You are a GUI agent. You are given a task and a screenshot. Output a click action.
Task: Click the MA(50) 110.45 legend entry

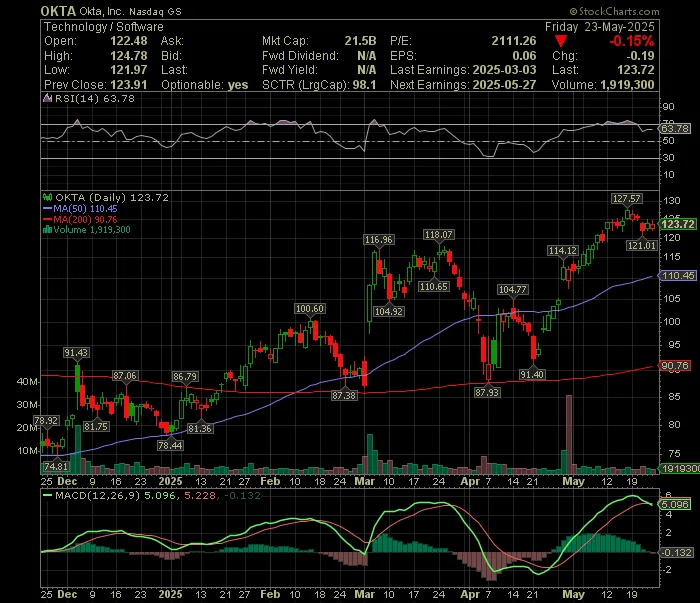click(x=85, y=209)
